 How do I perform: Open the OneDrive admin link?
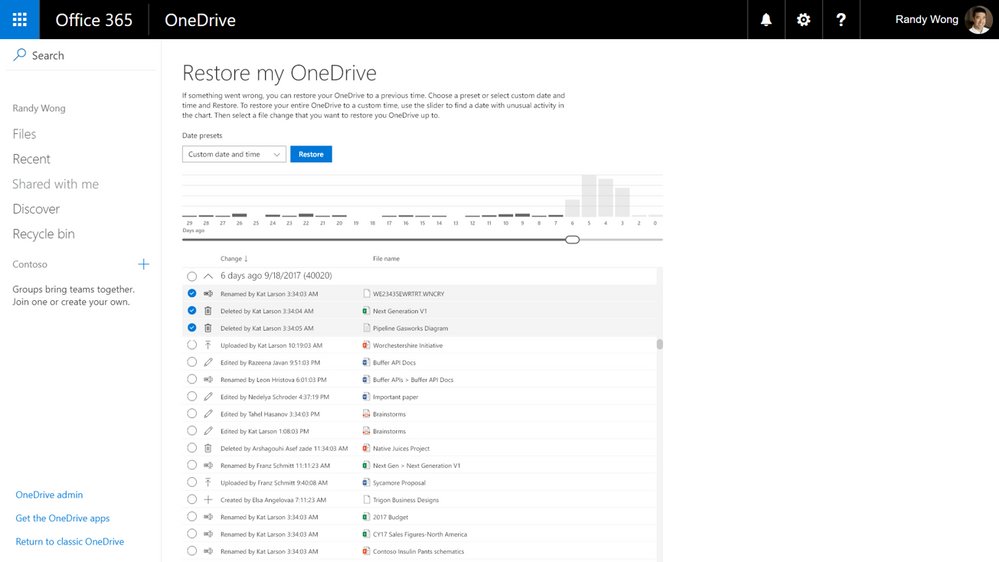(x=49, y=494)
